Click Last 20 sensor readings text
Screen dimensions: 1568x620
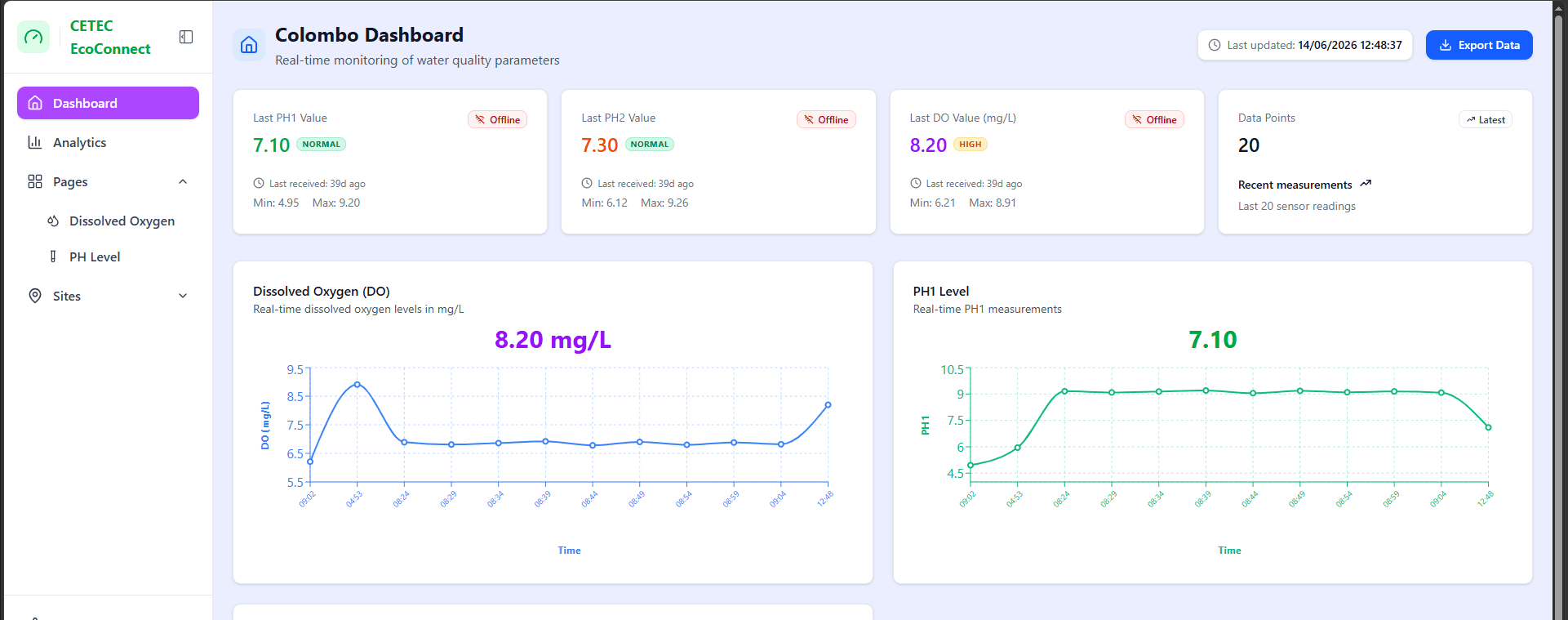[1297, 206]
